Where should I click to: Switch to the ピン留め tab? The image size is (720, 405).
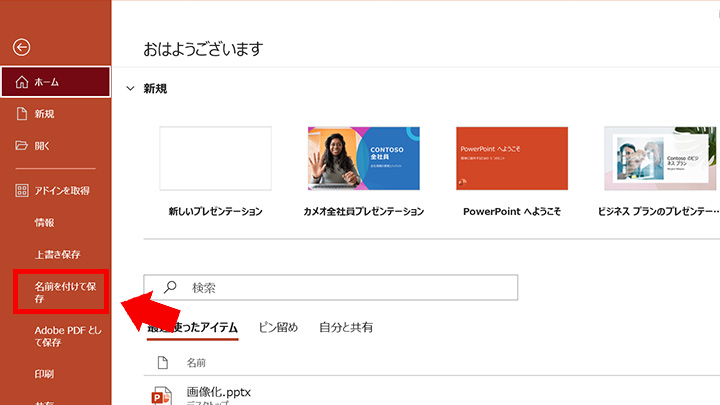click(x=278, y=327)
